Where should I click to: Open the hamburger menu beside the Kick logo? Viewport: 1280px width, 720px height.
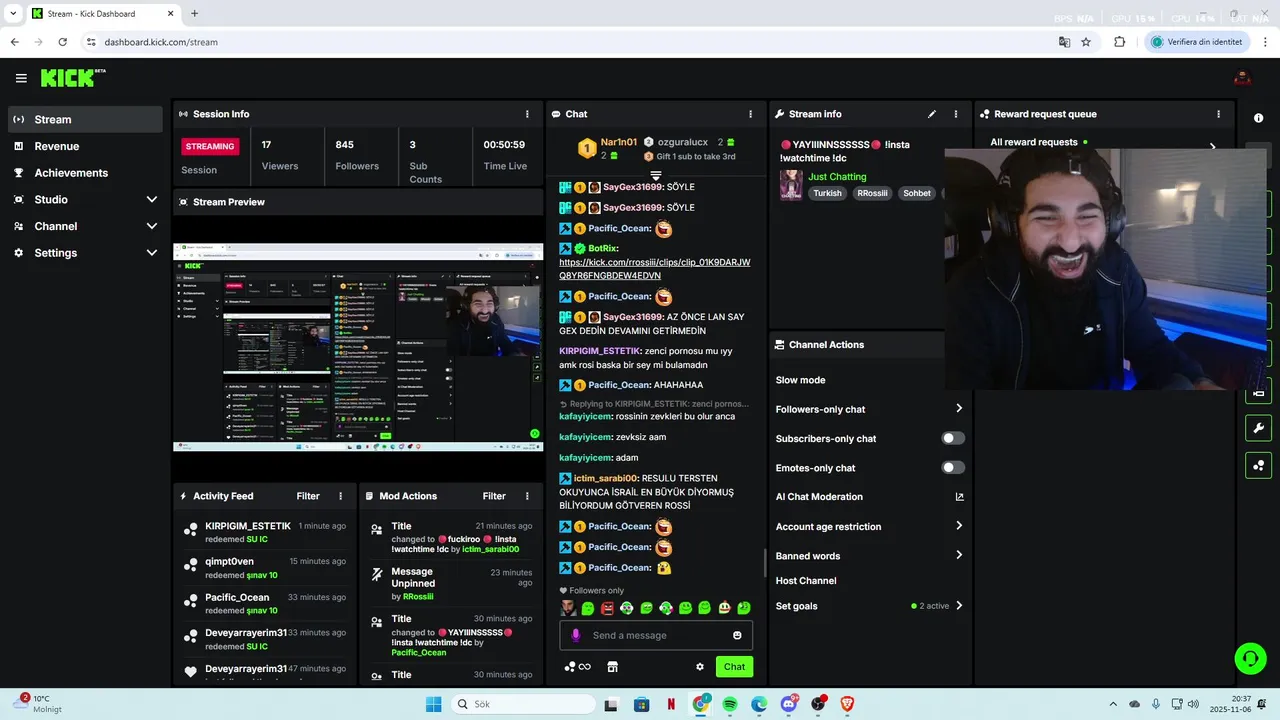click(21, 78)
